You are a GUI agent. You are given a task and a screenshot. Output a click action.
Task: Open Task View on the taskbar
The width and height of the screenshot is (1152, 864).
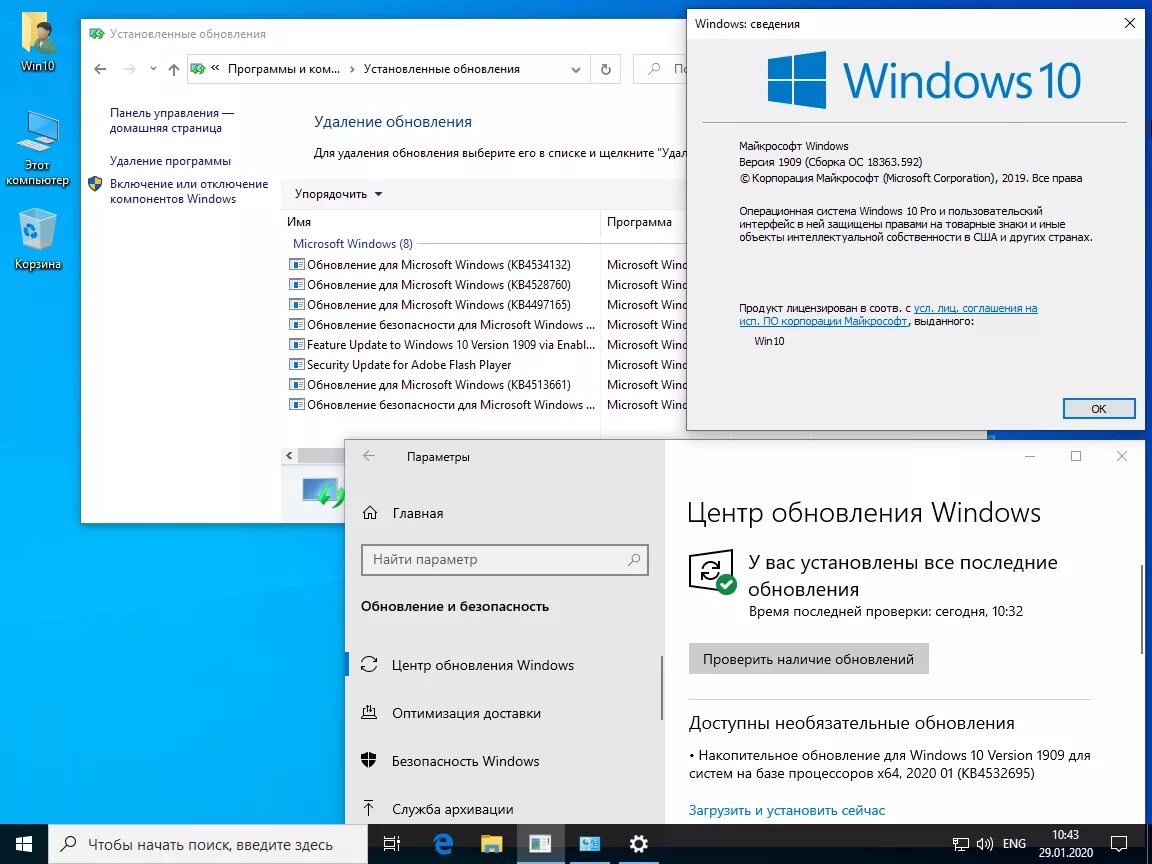392,844
